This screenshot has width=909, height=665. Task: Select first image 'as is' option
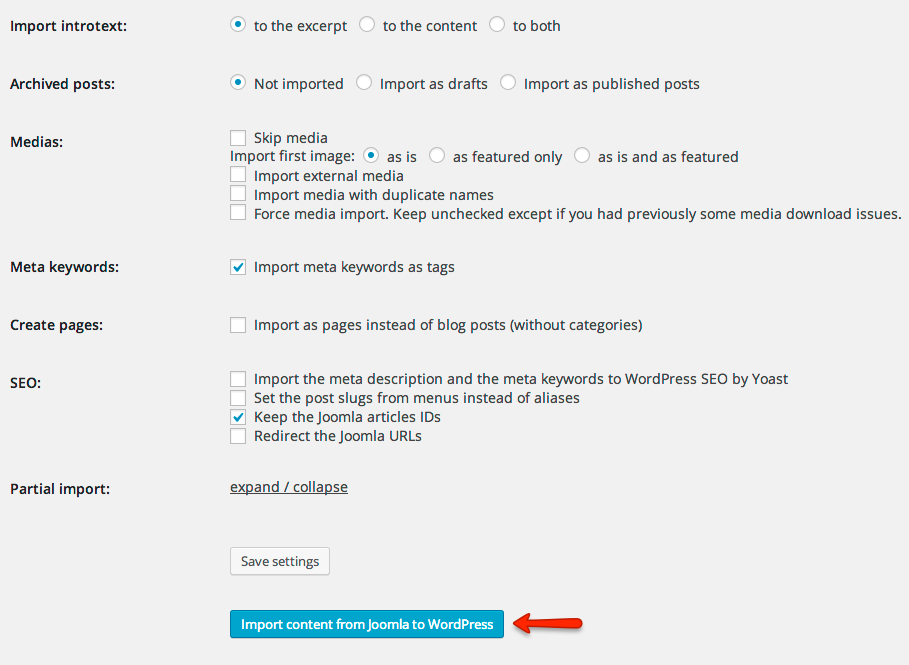(x=371, y=156)
